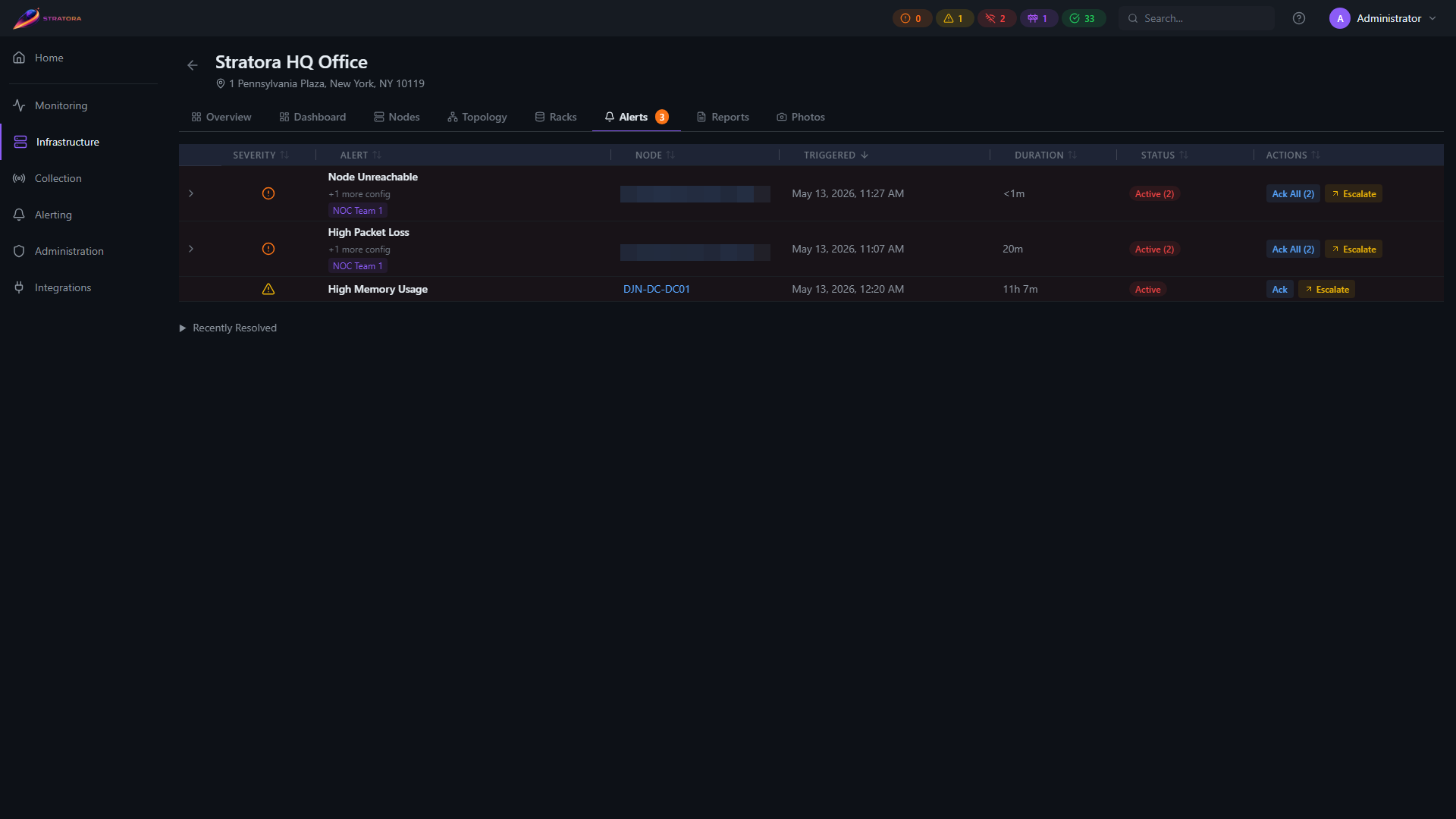Screen dimensions: 1456x819
Task: Sort by the Triggered column
Action: click(x=836, y=155)
